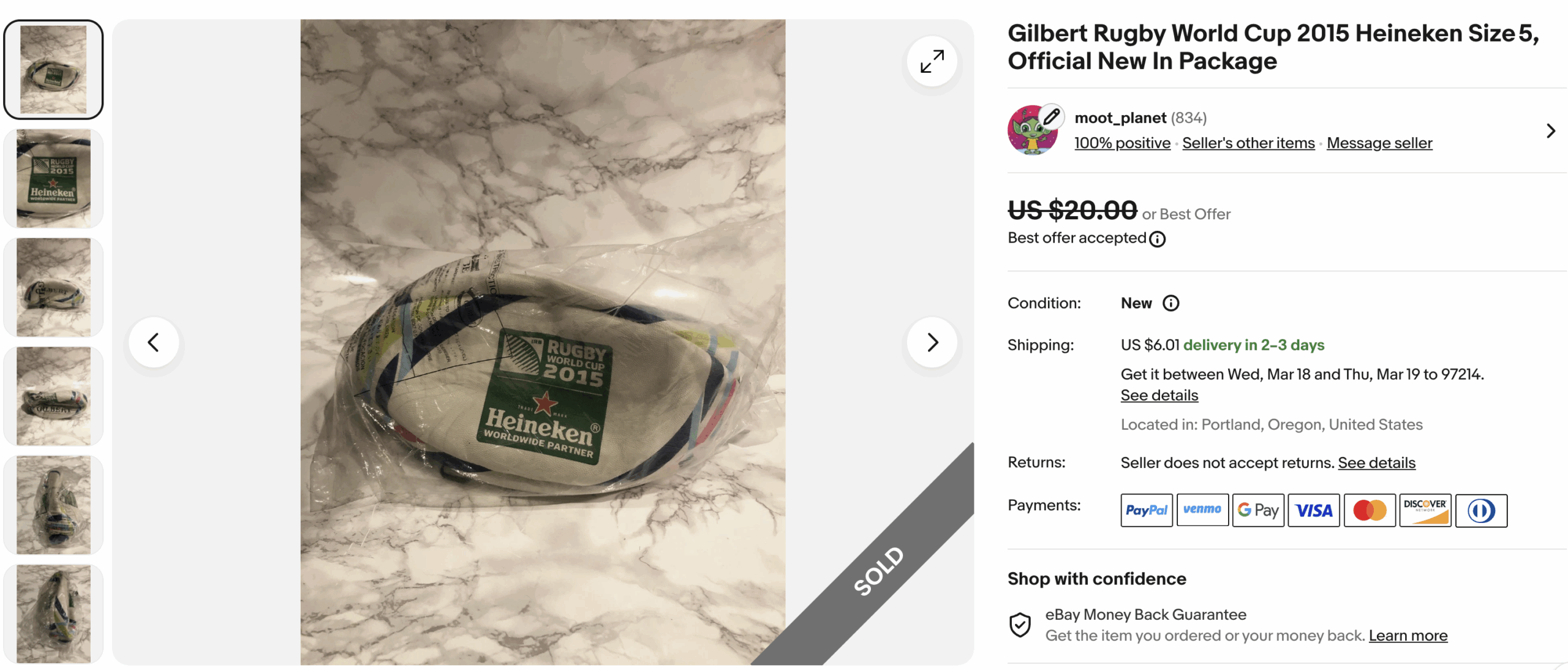Open shipping See details link

(x=1159, y=395)
